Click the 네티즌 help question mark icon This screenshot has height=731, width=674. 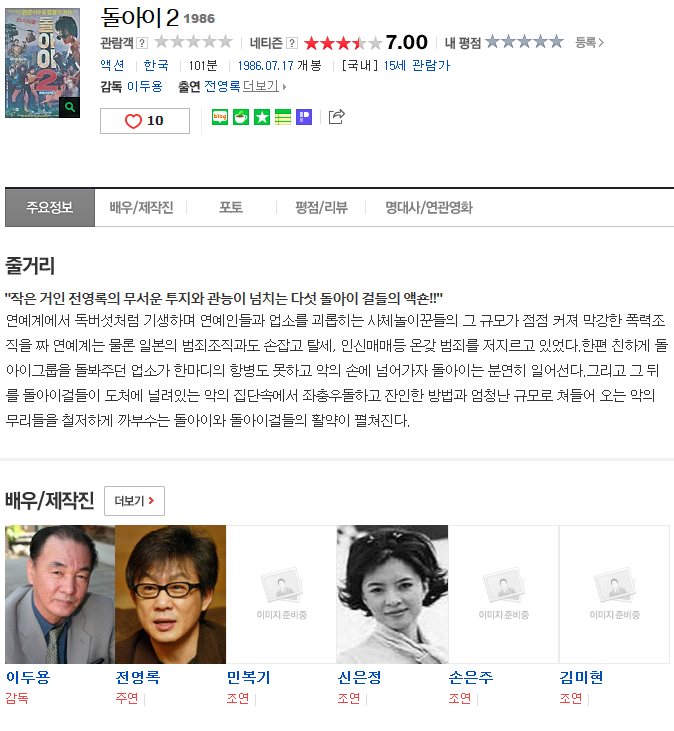point(292,43)
